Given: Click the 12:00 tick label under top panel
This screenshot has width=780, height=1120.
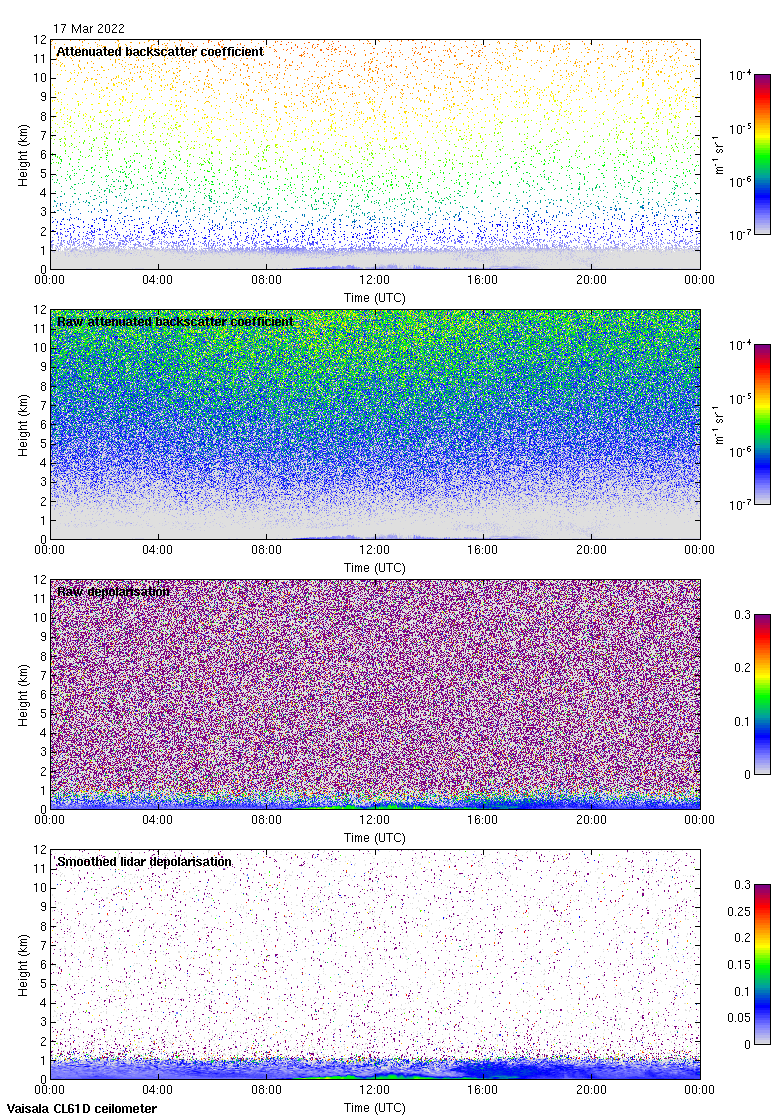Looking at the screenshot, I should click(375, 281).
